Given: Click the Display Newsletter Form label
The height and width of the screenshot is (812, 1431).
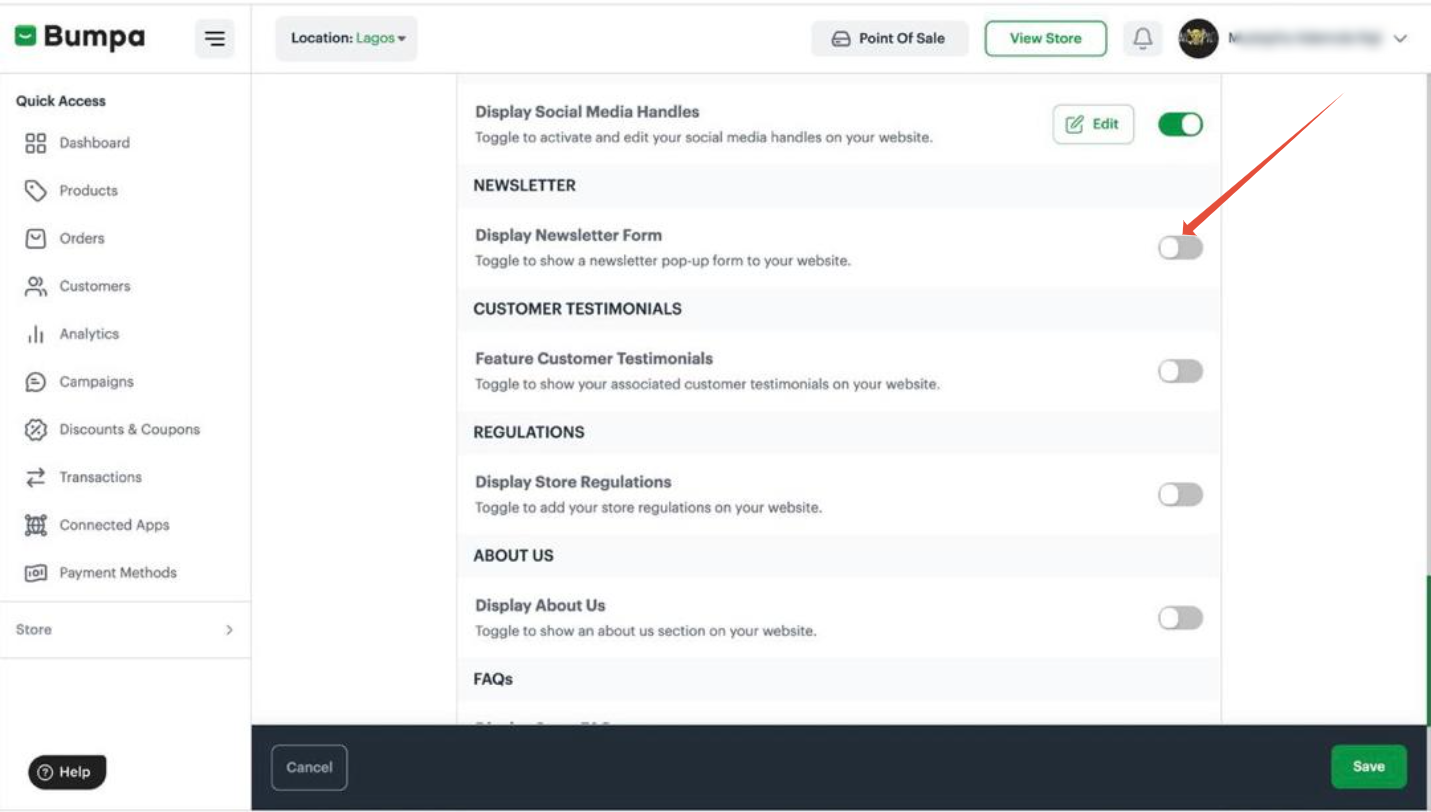Looking at the screenshot, I should pos(568,235).
